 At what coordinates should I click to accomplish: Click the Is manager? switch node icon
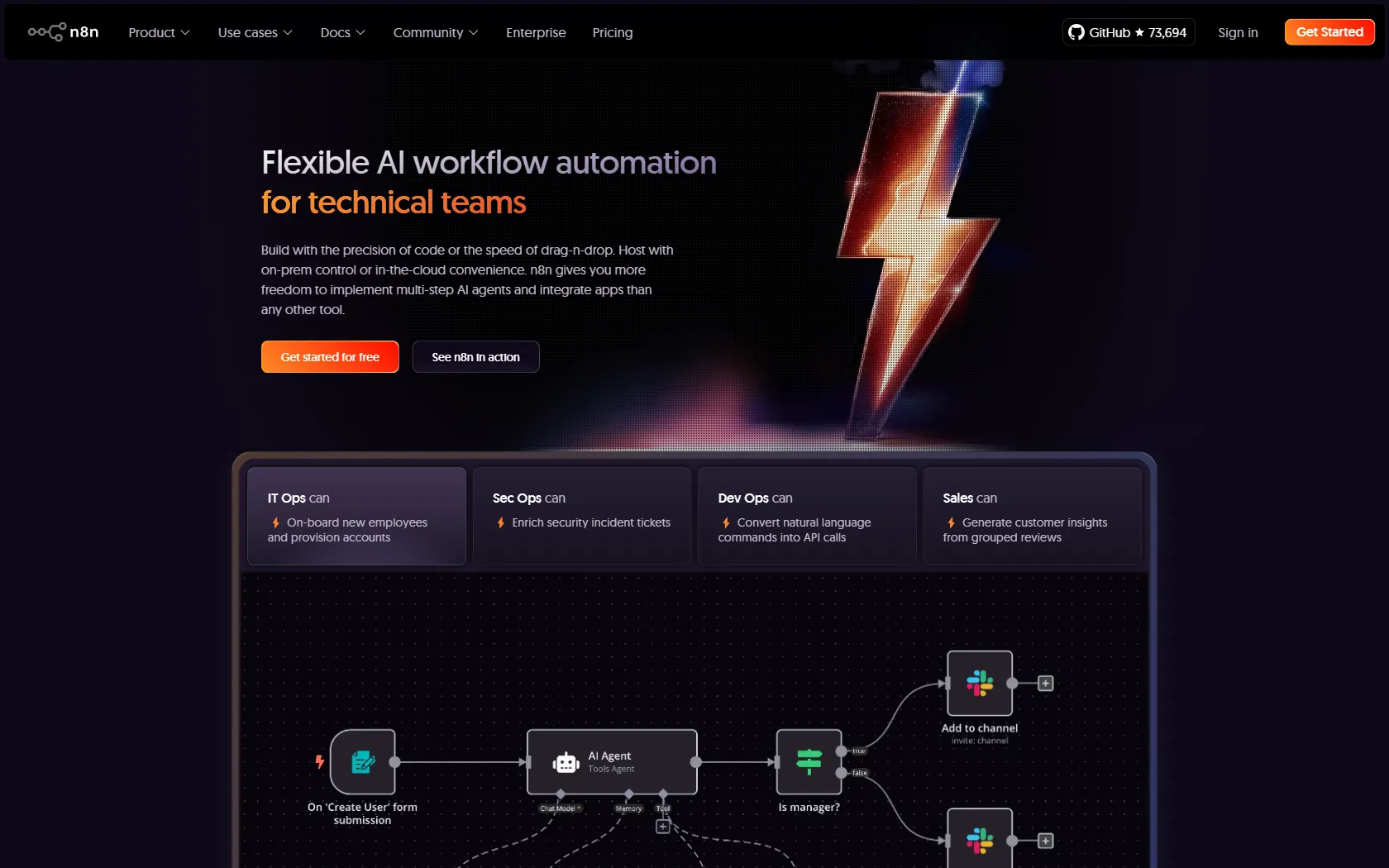809,762
